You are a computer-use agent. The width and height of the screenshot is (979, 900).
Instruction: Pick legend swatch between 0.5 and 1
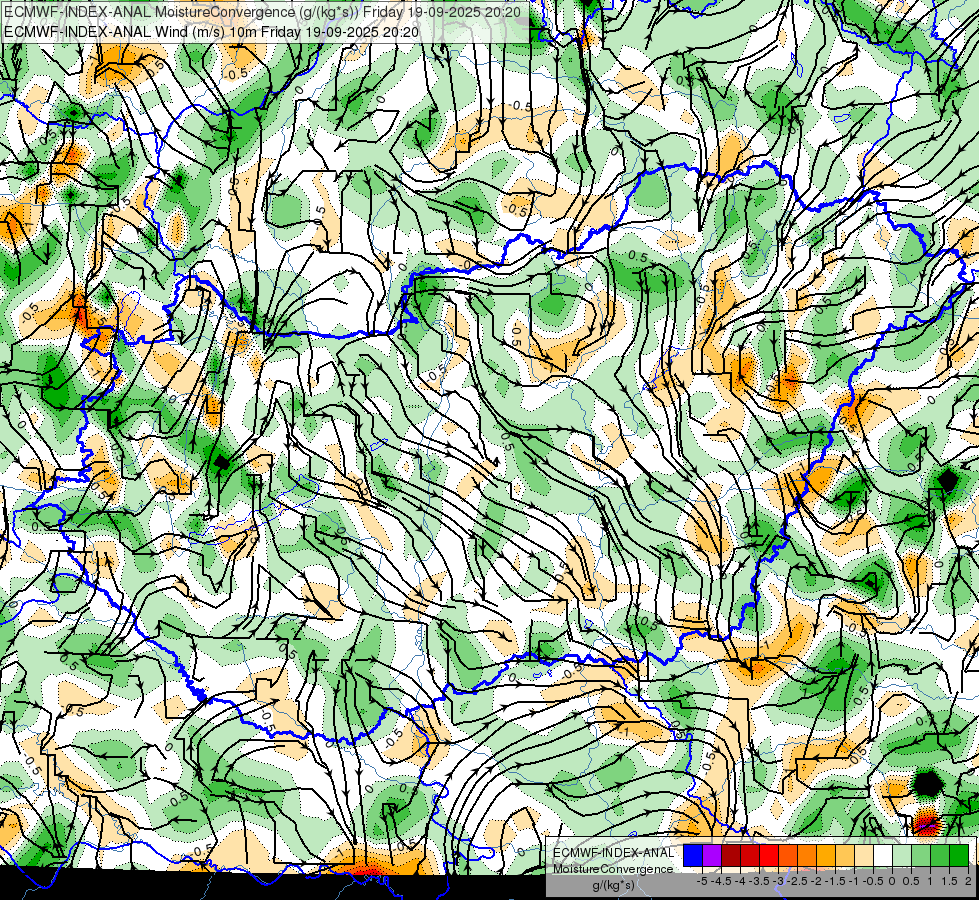921,856
